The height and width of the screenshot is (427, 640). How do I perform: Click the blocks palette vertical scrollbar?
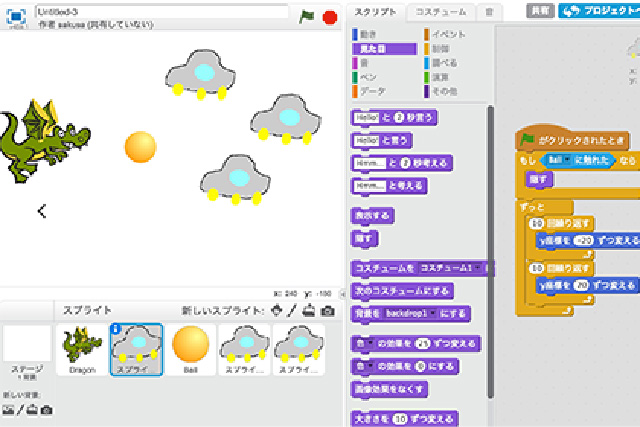[x=490, y=251]
